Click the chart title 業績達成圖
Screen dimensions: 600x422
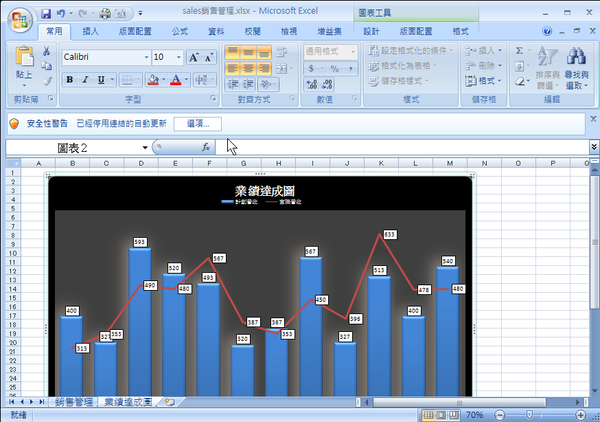coord(264,191)
